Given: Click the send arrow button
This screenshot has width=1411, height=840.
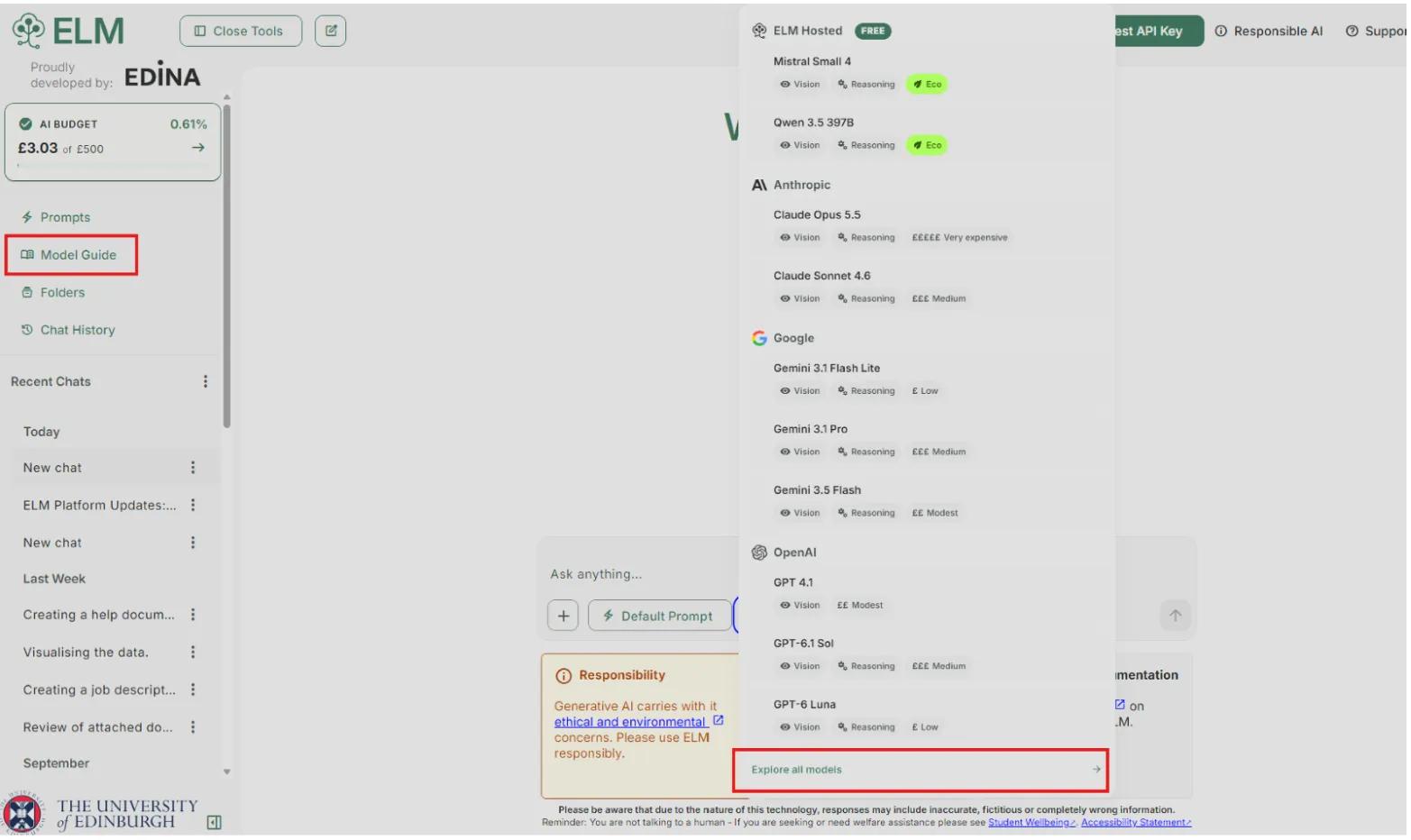Looking at the screenshot, I should pyautogui.click(x=1175, y=616).
